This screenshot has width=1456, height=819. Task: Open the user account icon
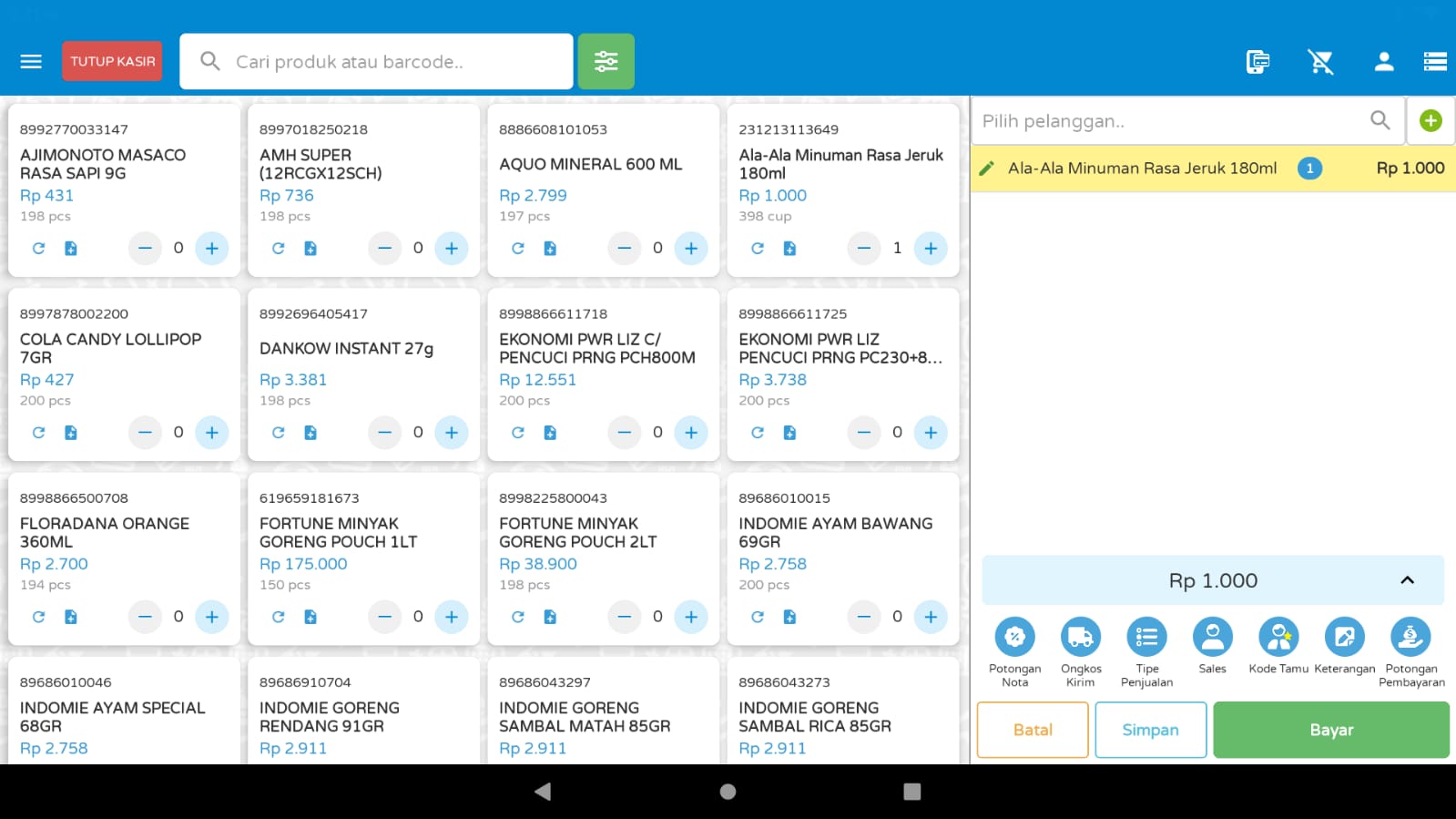1383,61
